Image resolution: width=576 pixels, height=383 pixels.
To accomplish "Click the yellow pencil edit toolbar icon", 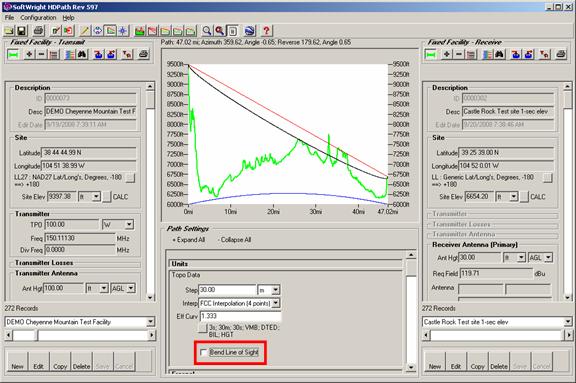I will coord(84,31).
